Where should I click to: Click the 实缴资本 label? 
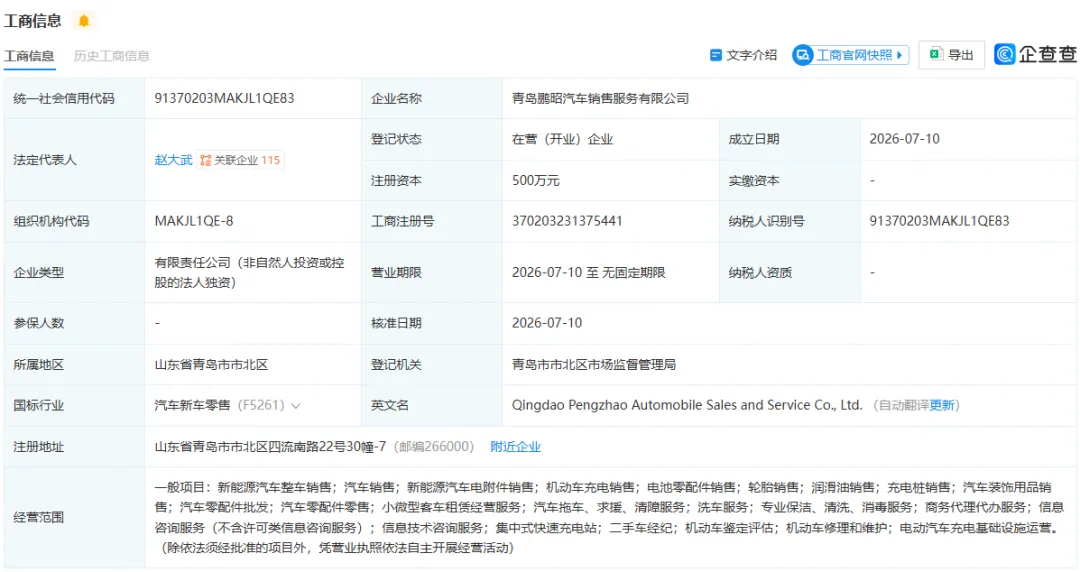[x=754, y=181]
